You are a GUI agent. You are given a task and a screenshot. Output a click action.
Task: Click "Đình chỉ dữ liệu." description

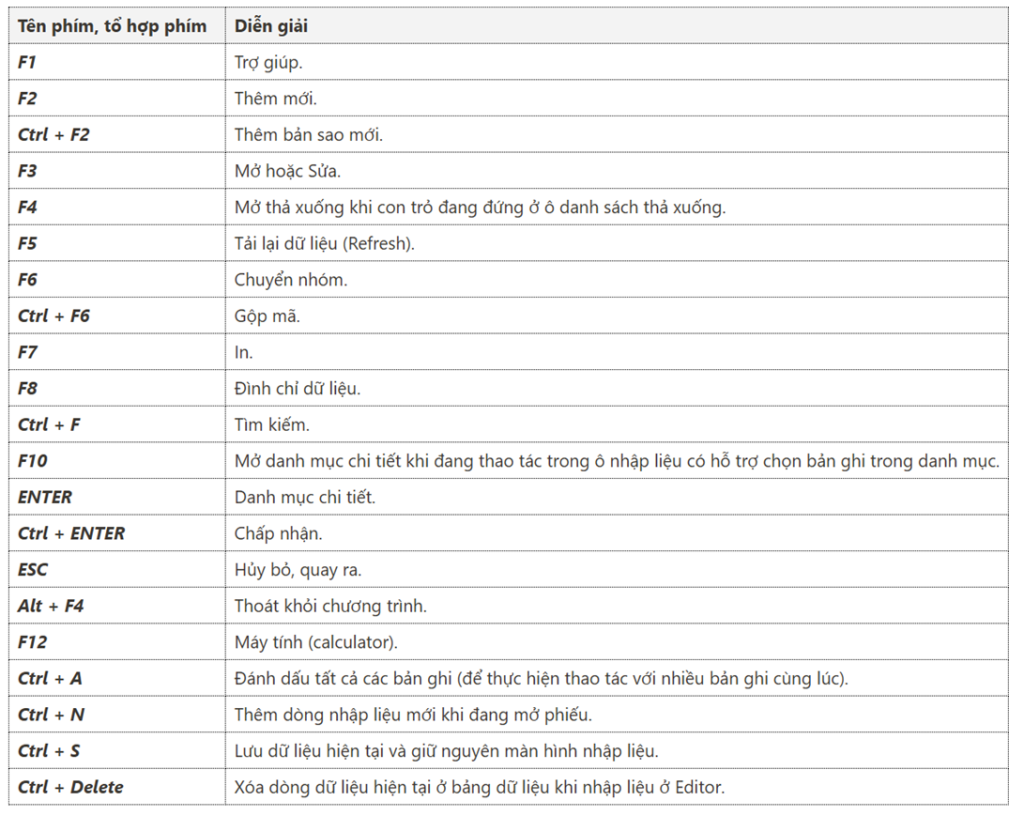297,388
